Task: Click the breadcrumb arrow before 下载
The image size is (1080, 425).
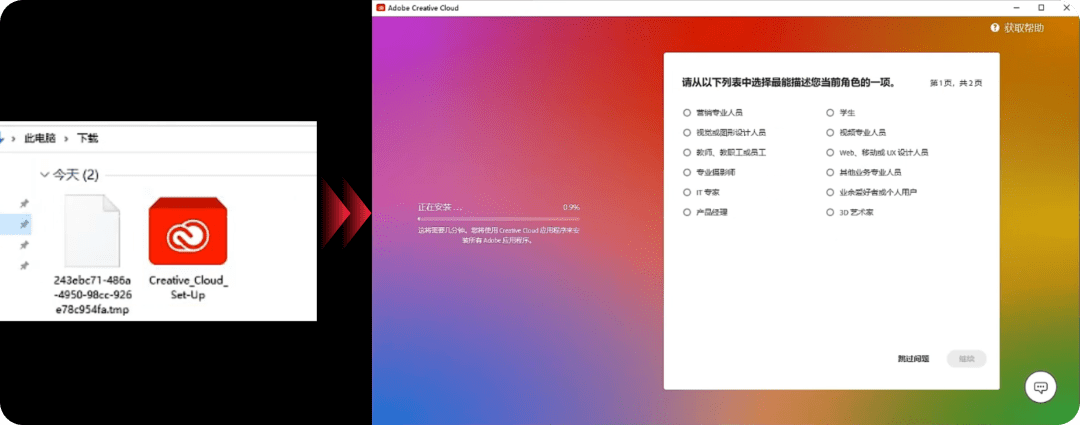Action: point(67,138)
